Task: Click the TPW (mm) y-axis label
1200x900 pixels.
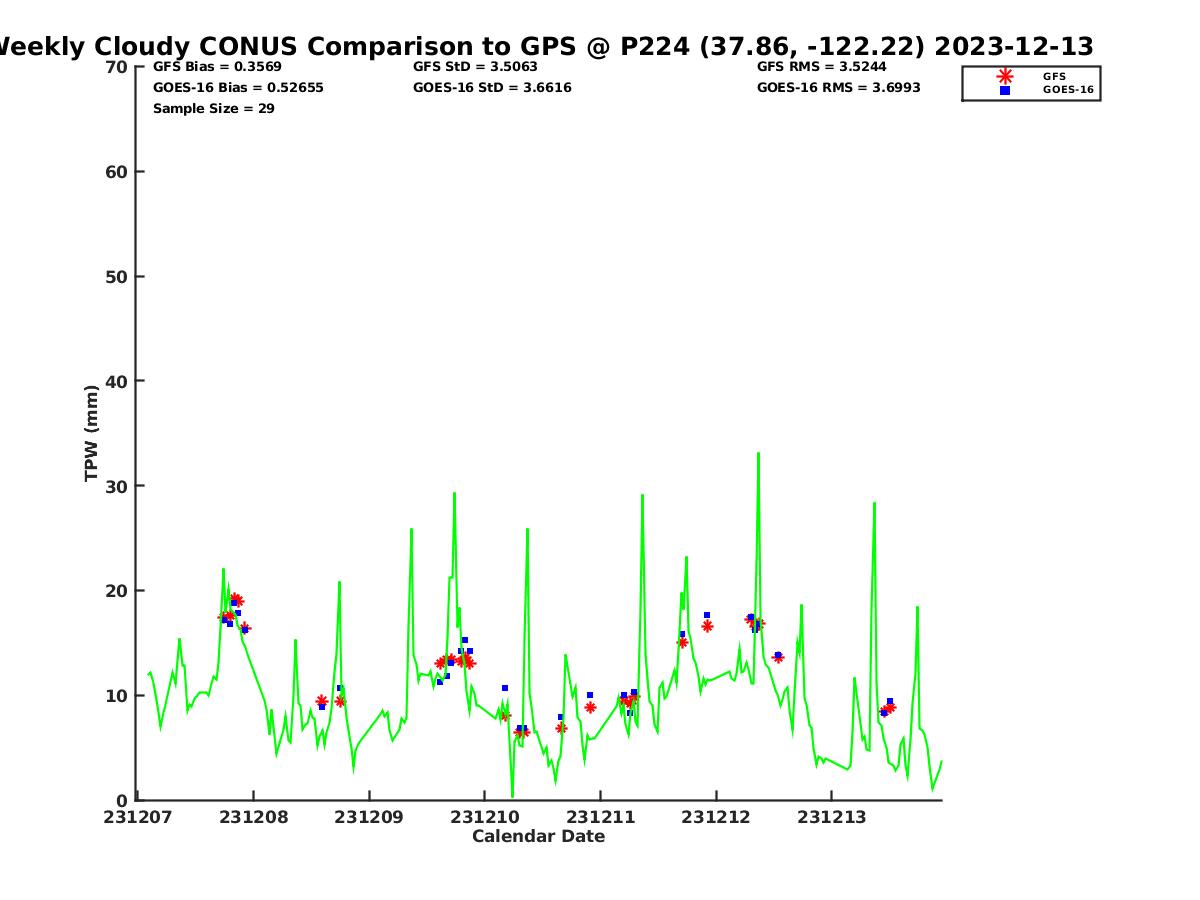Action: click(x=92, y=433)
